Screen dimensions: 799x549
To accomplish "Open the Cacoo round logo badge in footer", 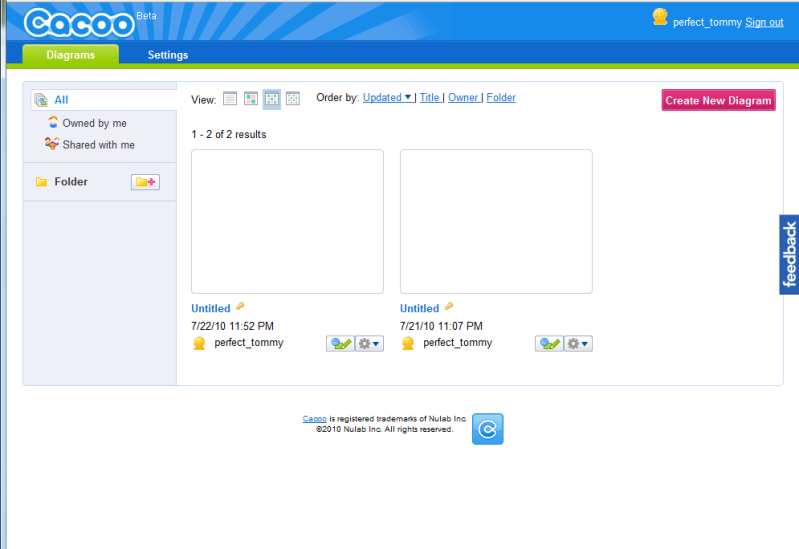I will click(487, 429).
